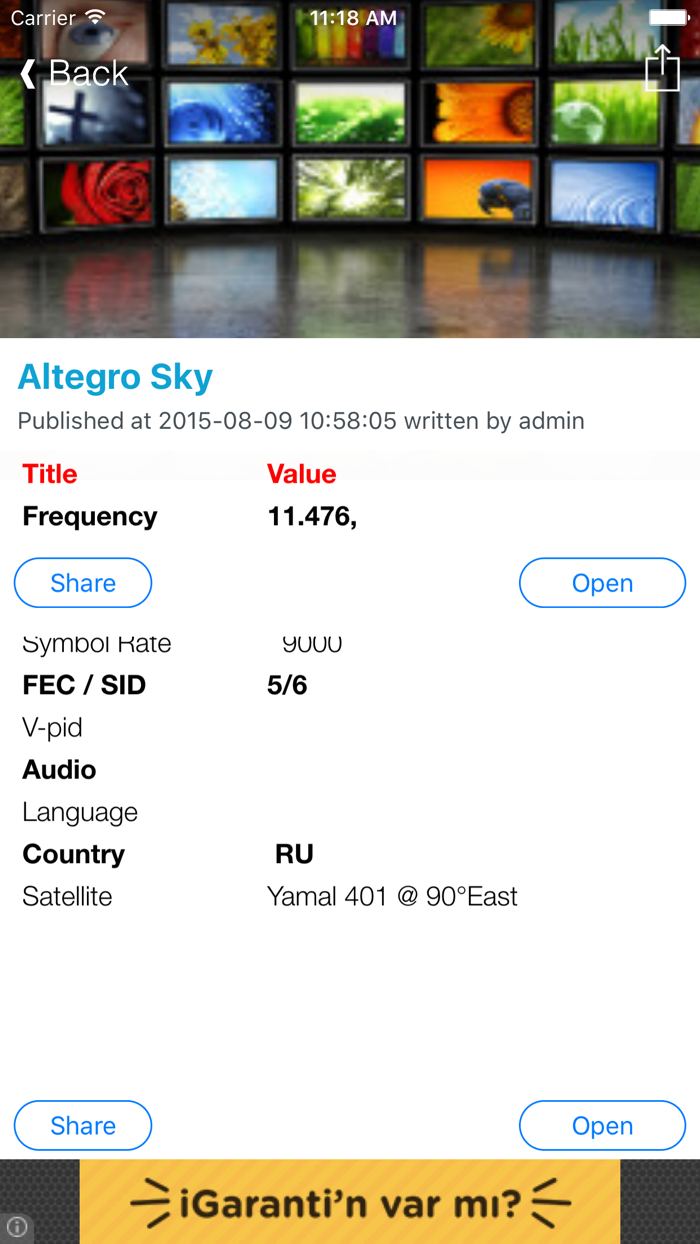Tap the upper Open button
Image resolution: width=700 pixels, height=1244 pixels.
click(x=602, y=583)
